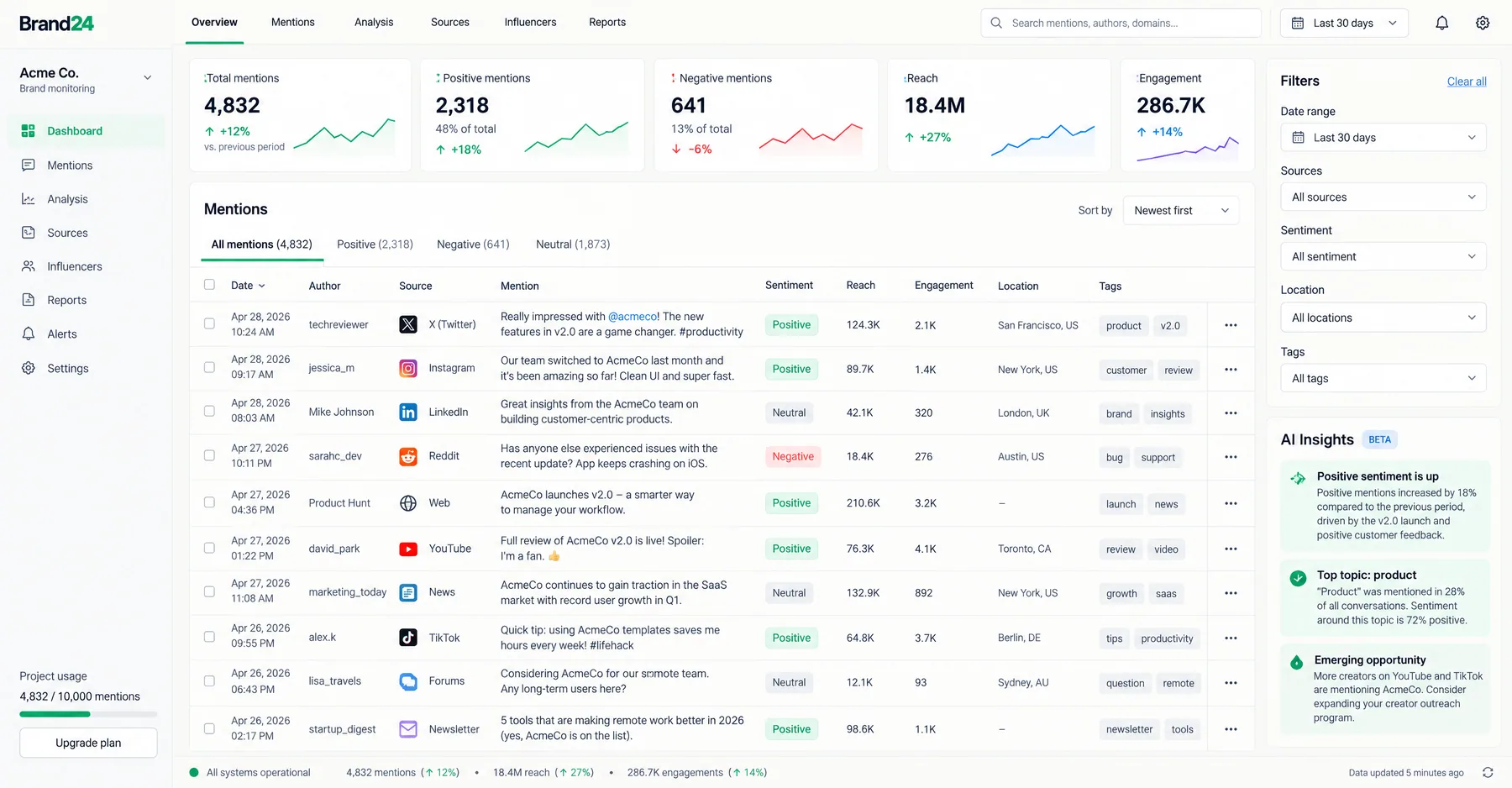Check the startup_digest mention checkbox
Viewport: 1512px width, 788px height.
(x=209, y=728)
